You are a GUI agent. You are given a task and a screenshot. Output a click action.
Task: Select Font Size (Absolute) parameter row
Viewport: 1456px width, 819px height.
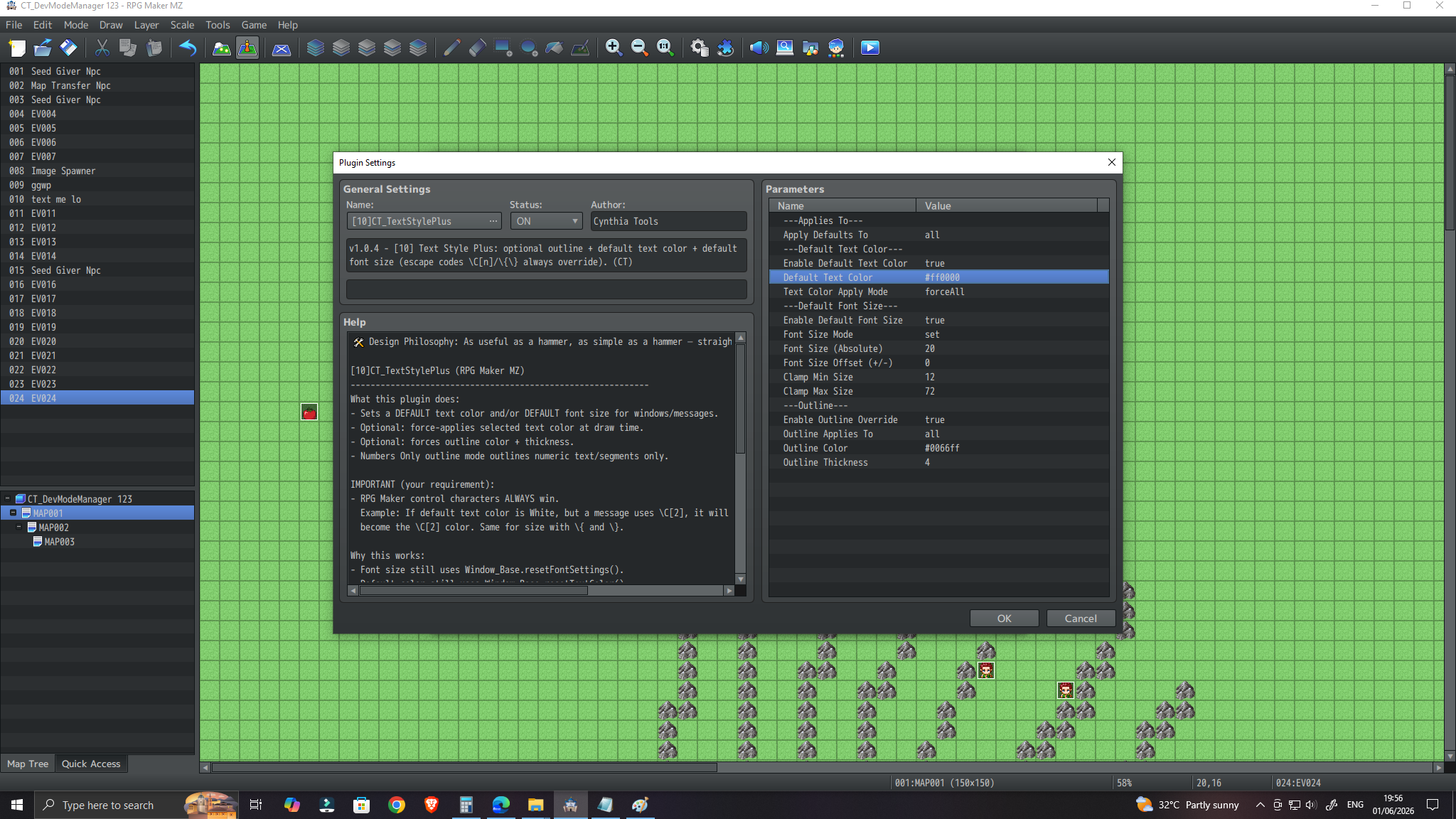pos(938,348)
